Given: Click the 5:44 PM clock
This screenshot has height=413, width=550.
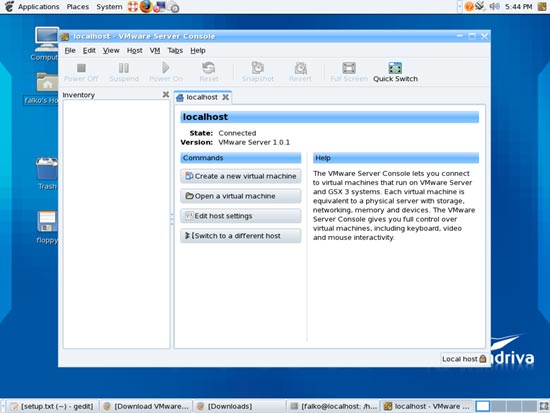Looking at the screenshot, I should 519,7.
